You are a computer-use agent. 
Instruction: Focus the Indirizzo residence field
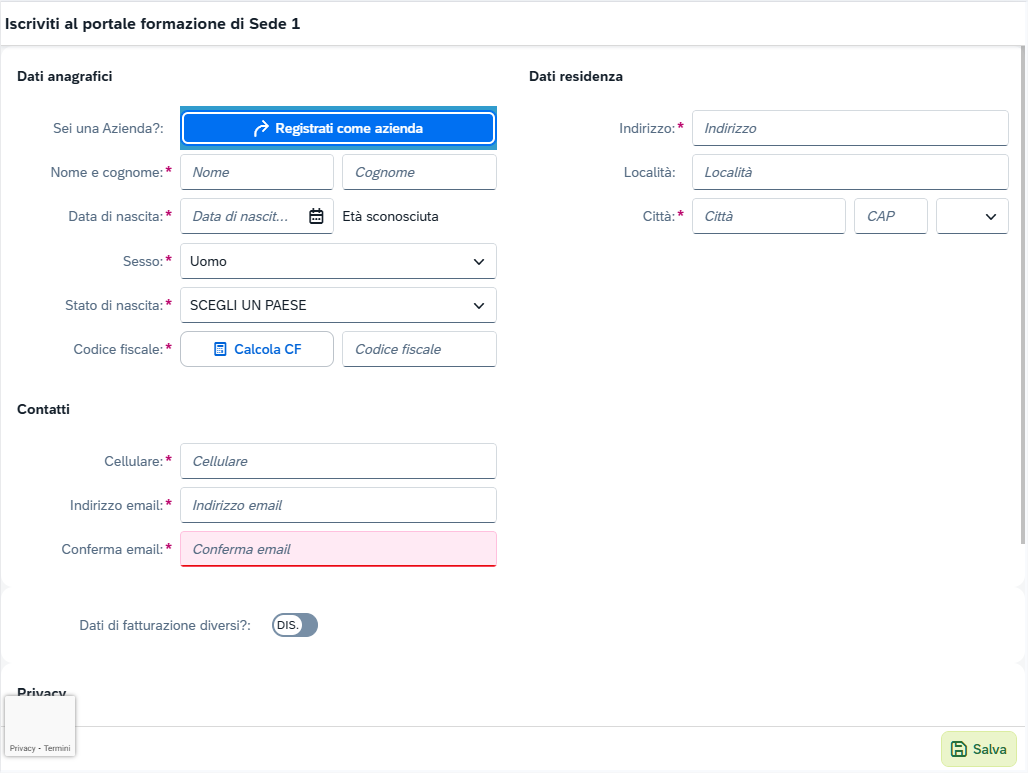(x=850, y=128)
